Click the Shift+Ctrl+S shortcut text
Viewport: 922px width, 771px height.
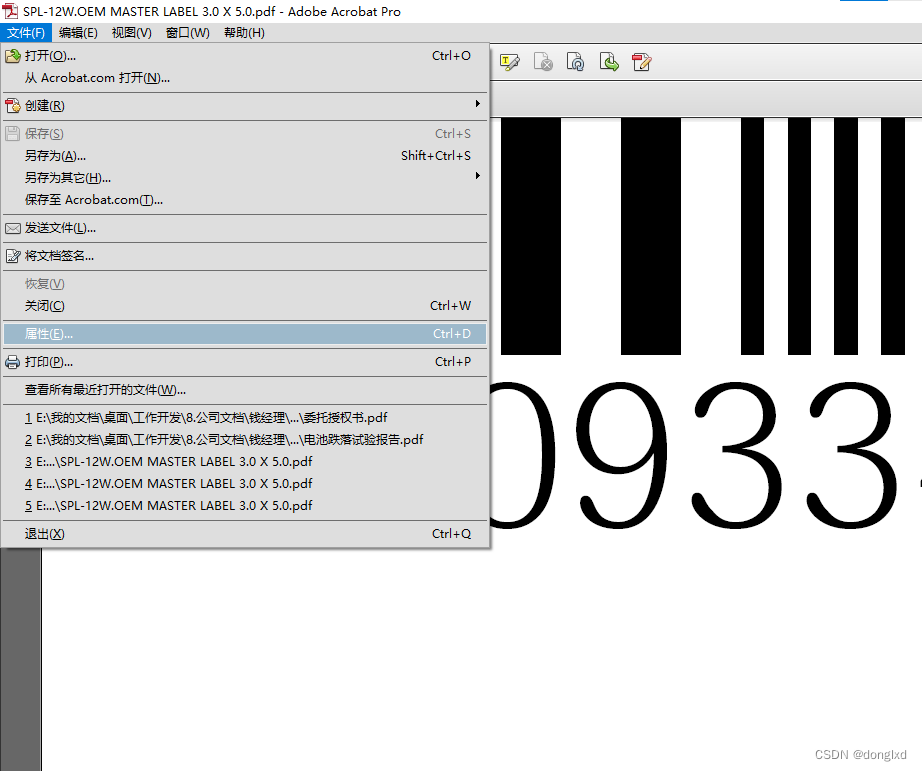click(436, 156)
